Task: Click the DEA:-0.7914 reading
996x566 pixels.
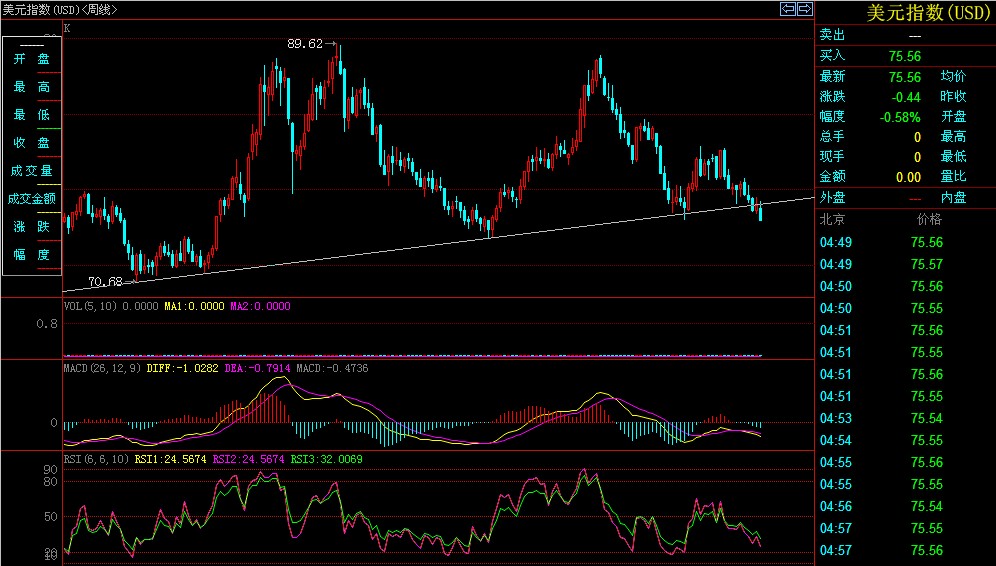Action: 257,368
